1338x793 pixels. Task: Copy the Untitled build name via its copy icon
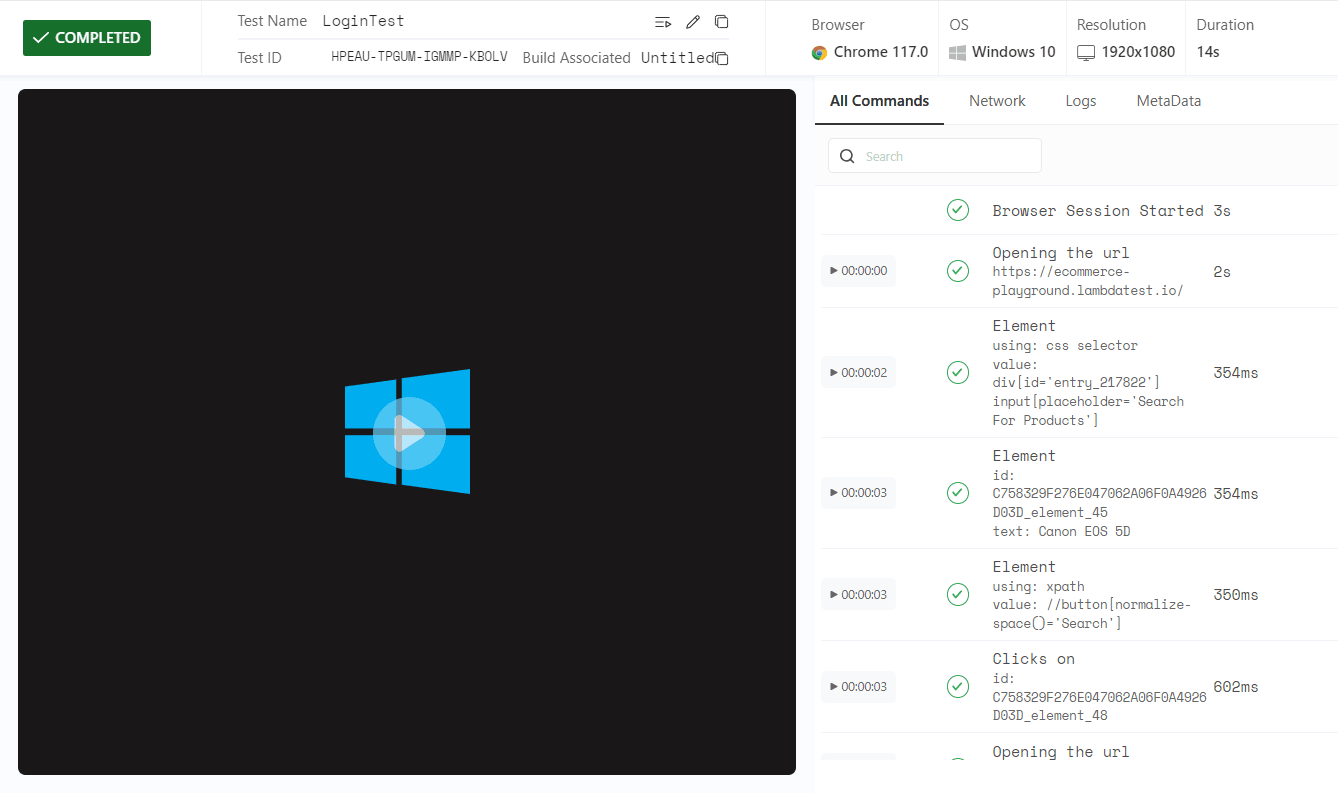722,58
